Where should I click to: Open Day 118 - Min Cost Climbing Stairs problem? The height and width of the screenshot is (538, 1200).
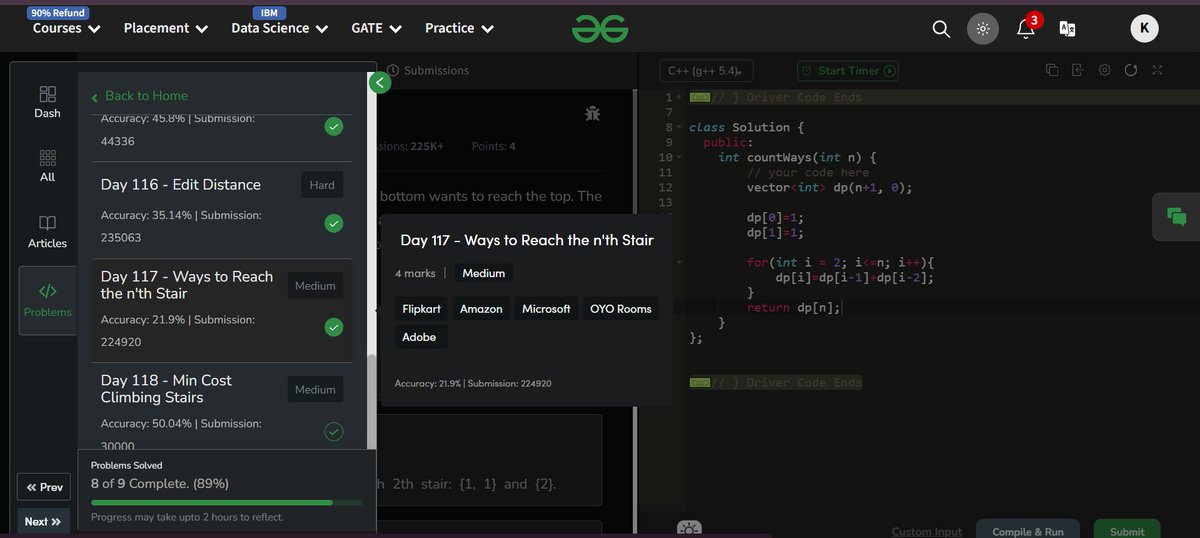pyautogui.click(x=166, y=389)
